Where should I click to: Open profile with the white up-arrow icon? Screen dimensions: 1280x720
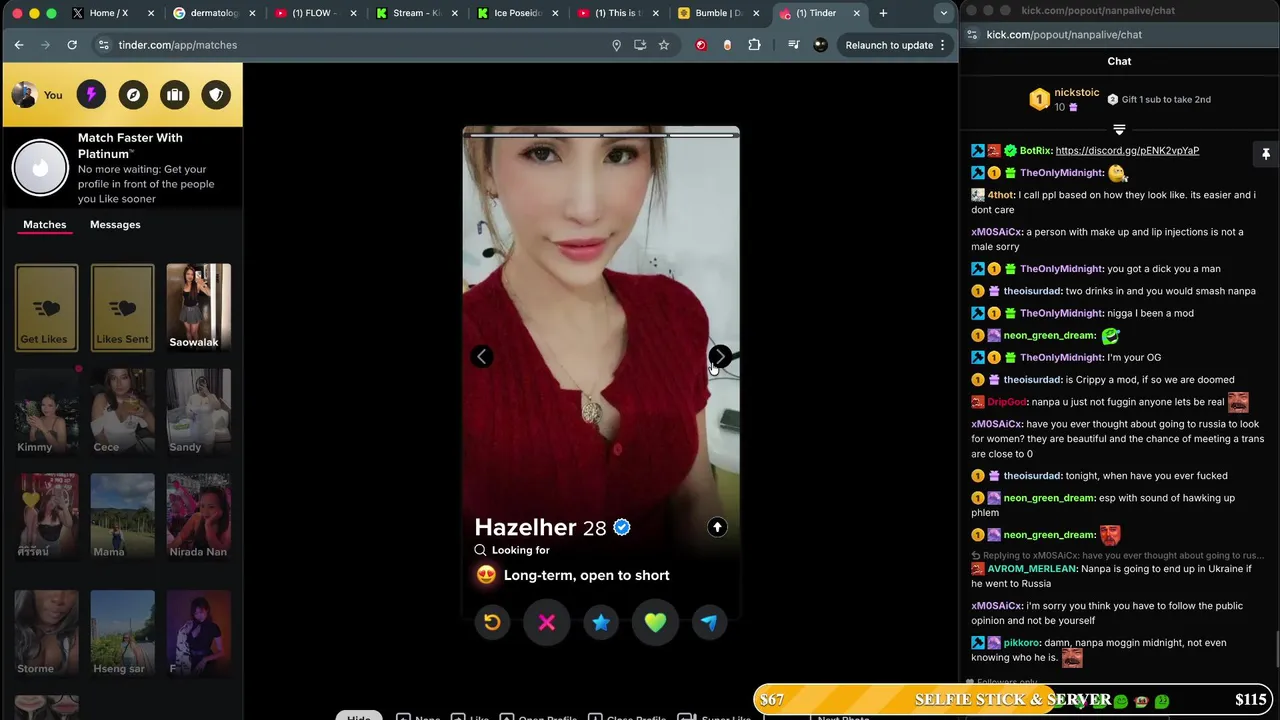click(x=717, y=527)
